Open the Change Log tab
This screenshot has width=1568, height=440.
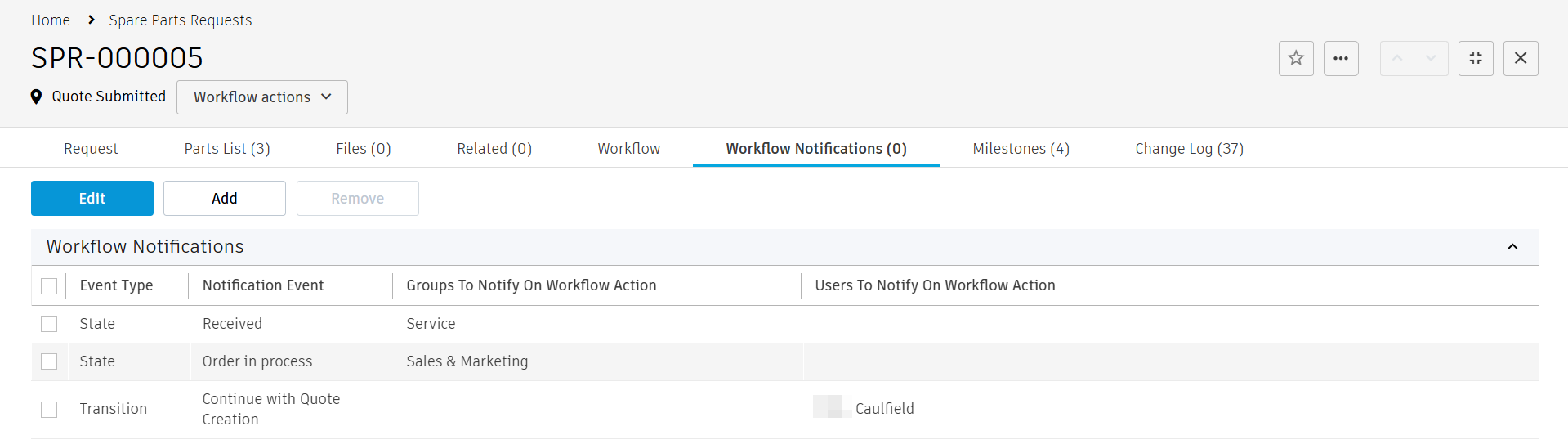(x=1189, y=149)
